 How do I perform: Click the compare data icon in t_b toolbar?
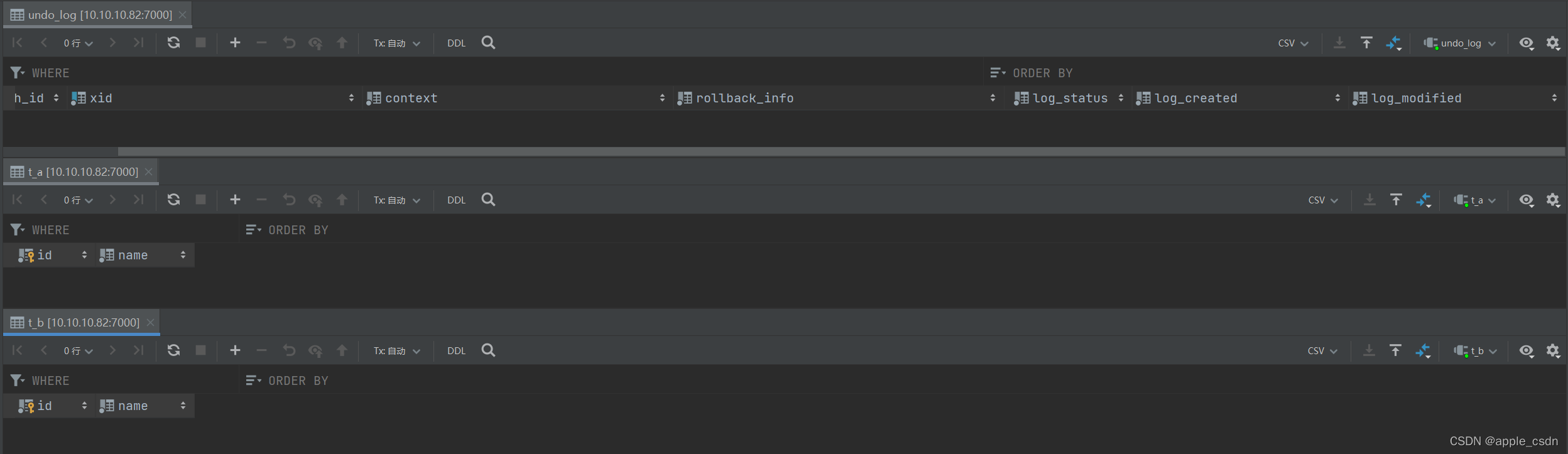tap(1423, 350)
